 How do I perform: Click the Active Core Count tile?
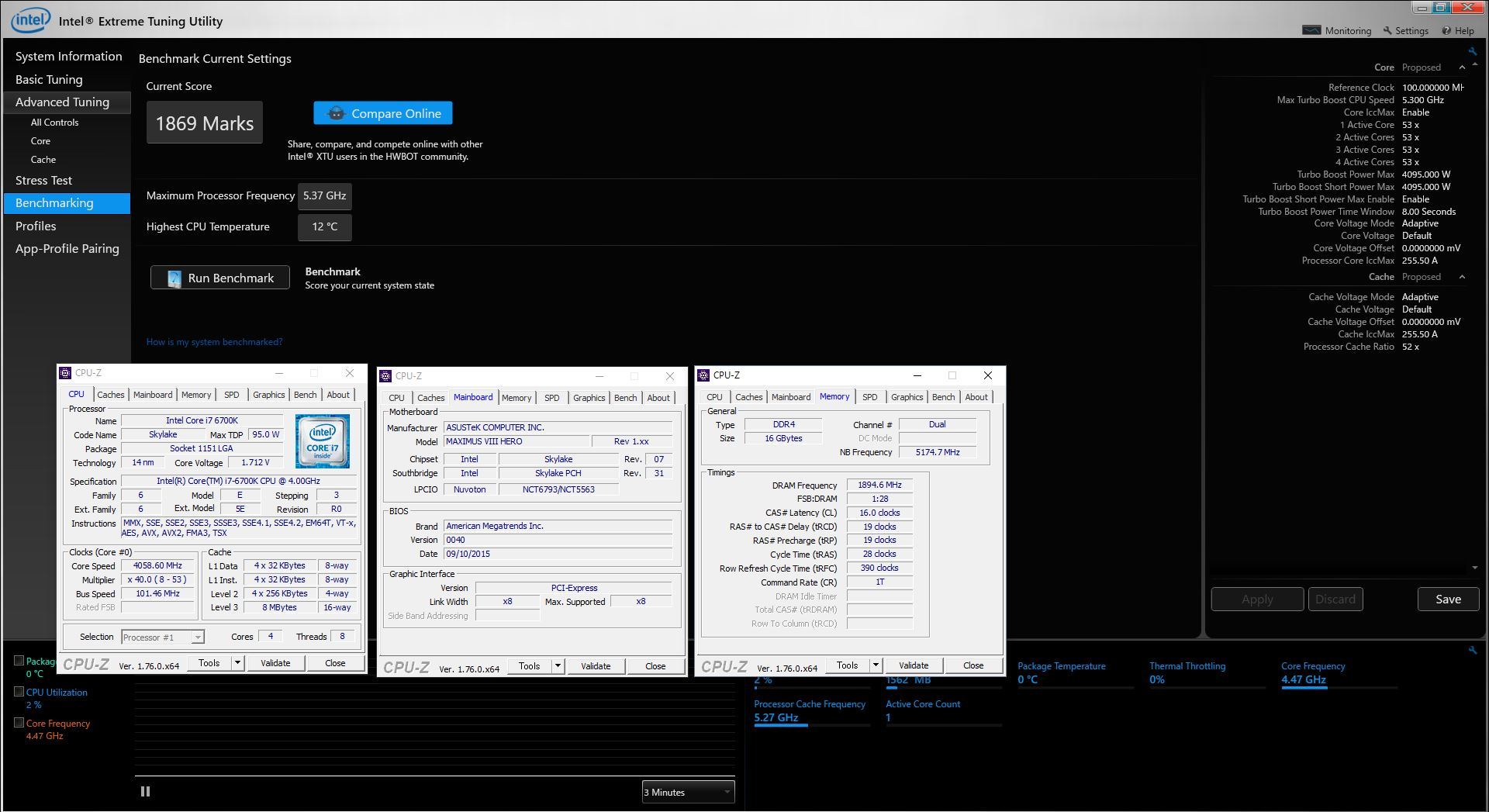[944, 711]
